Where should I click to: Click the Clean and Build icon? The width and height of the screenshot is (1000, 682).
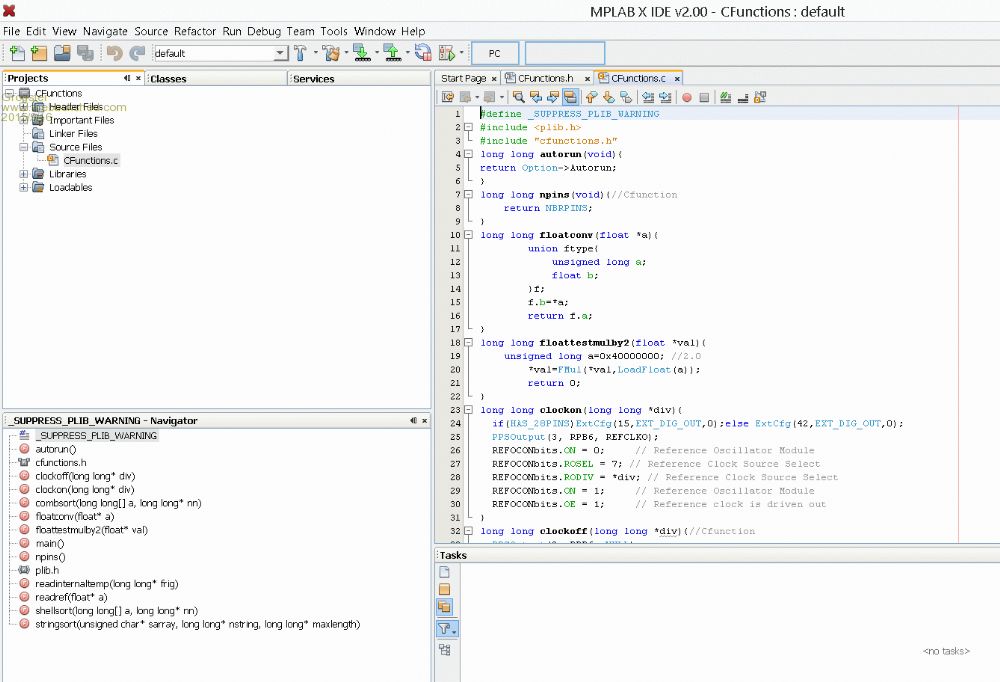pyautogui.click(x=331, y=53)
